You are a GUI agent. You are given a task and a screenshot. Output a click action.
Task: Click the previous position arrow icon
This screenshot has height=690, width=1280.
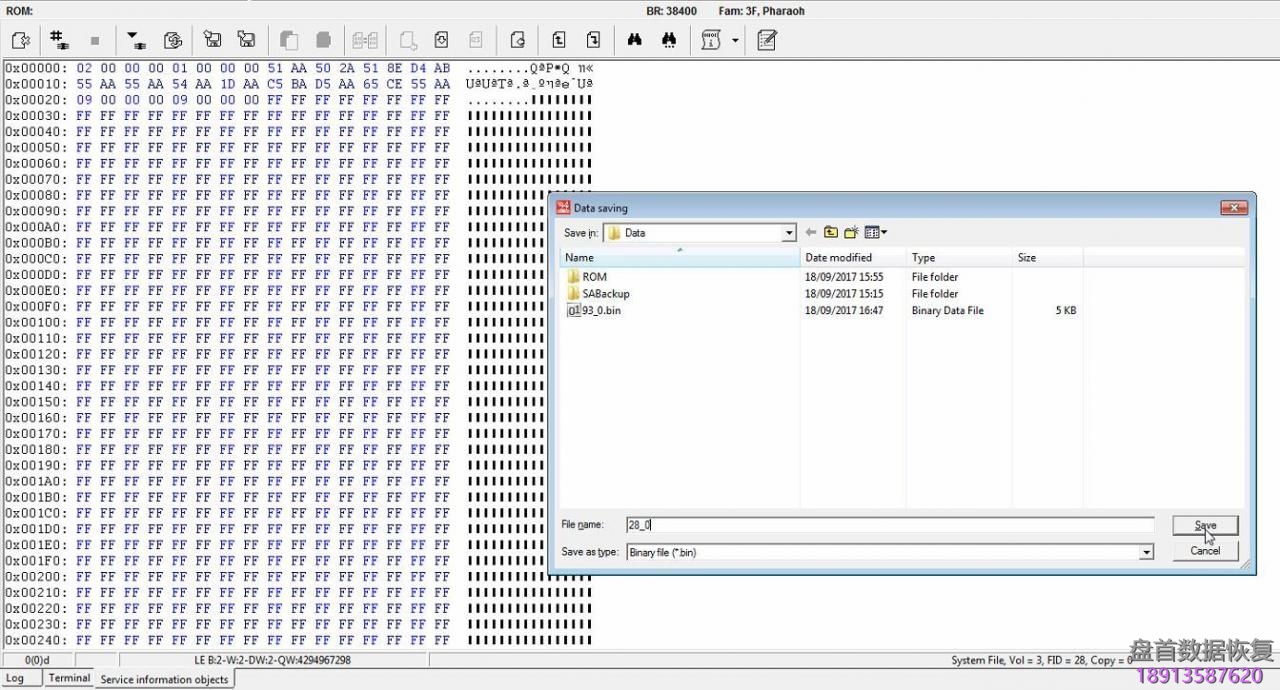point(558,40)
